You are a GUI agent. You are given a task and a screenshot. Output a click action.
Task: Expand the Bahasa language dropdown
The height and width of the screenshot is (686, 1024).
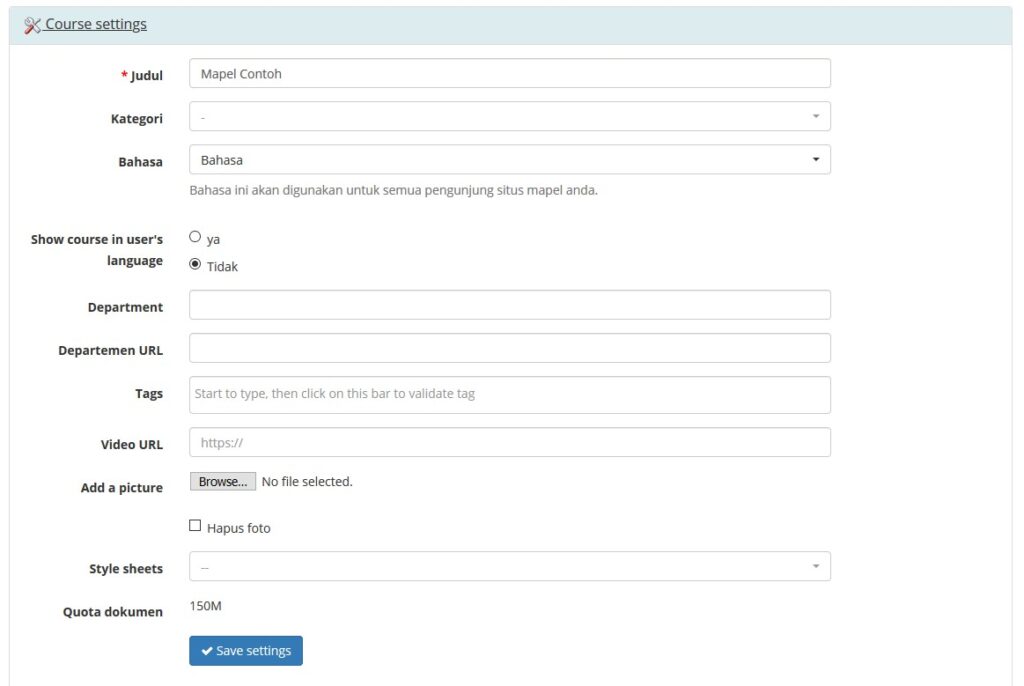[509, 160]
